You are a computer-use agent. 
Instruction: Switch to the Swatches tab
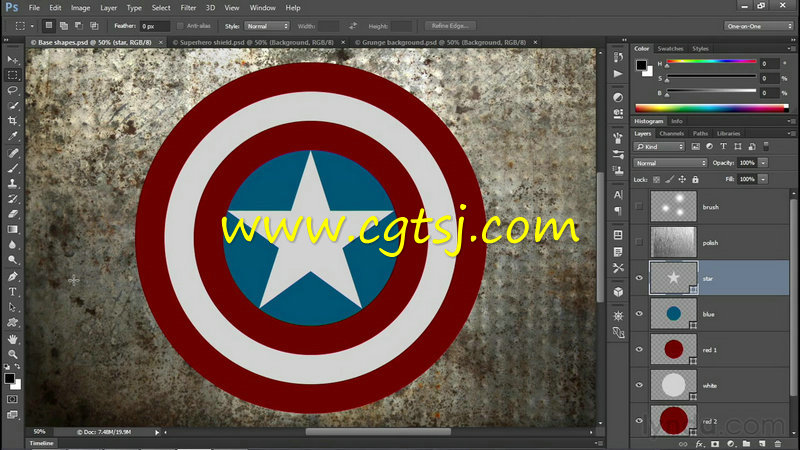pyautogui.click(x=670, y=48)
